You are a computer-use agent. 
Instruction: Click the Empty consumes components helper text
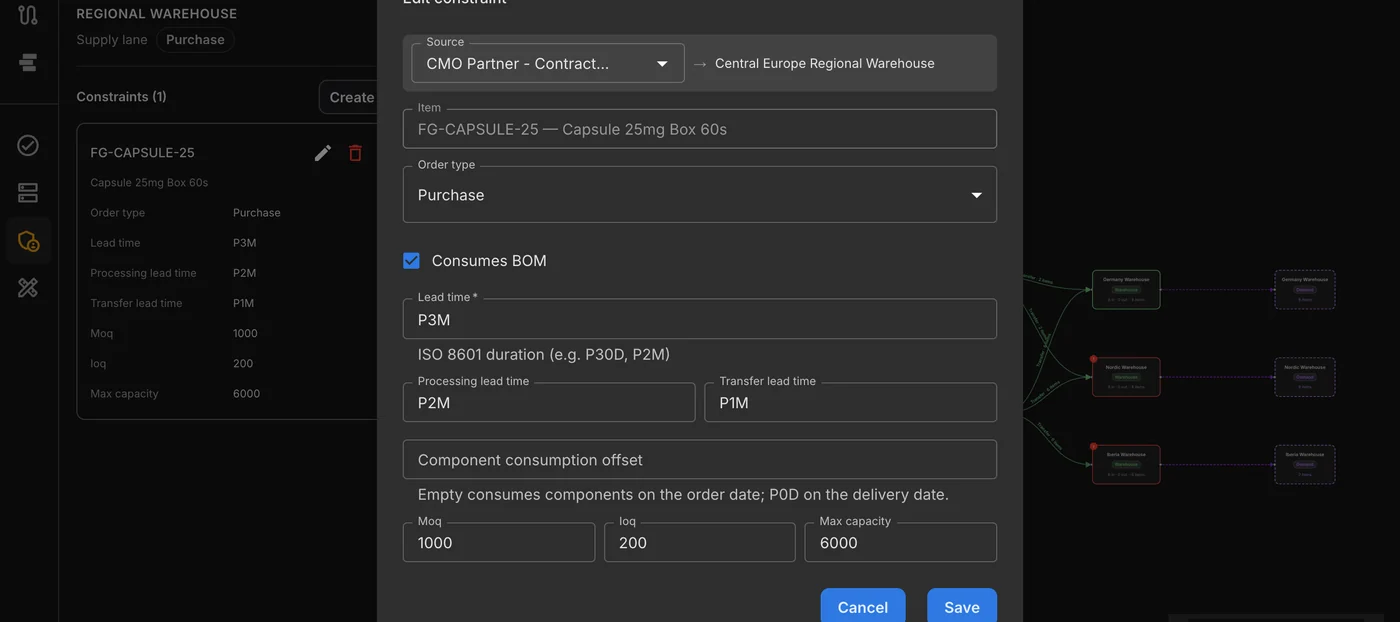click(x=683, y=495)
